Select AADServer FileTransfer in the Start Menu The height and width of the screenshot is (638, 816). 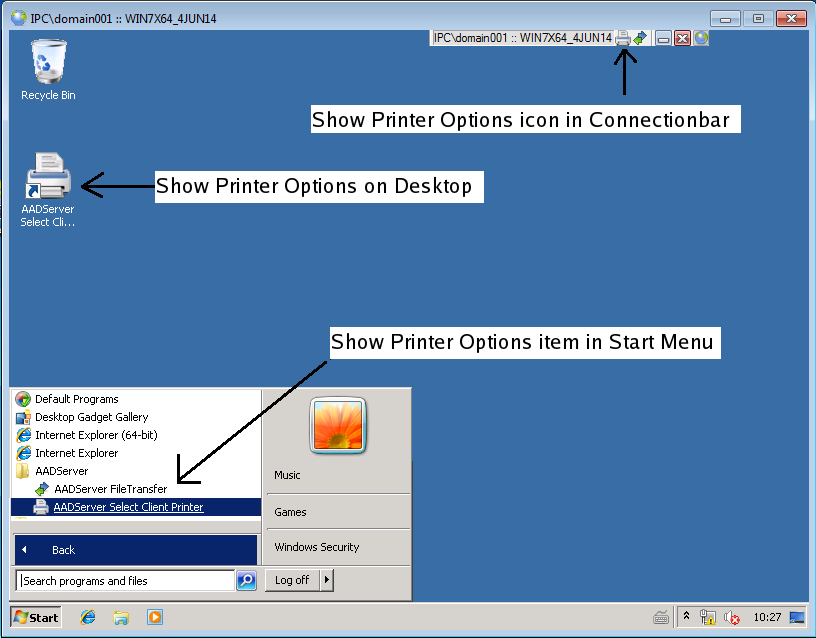click(110, 489)
